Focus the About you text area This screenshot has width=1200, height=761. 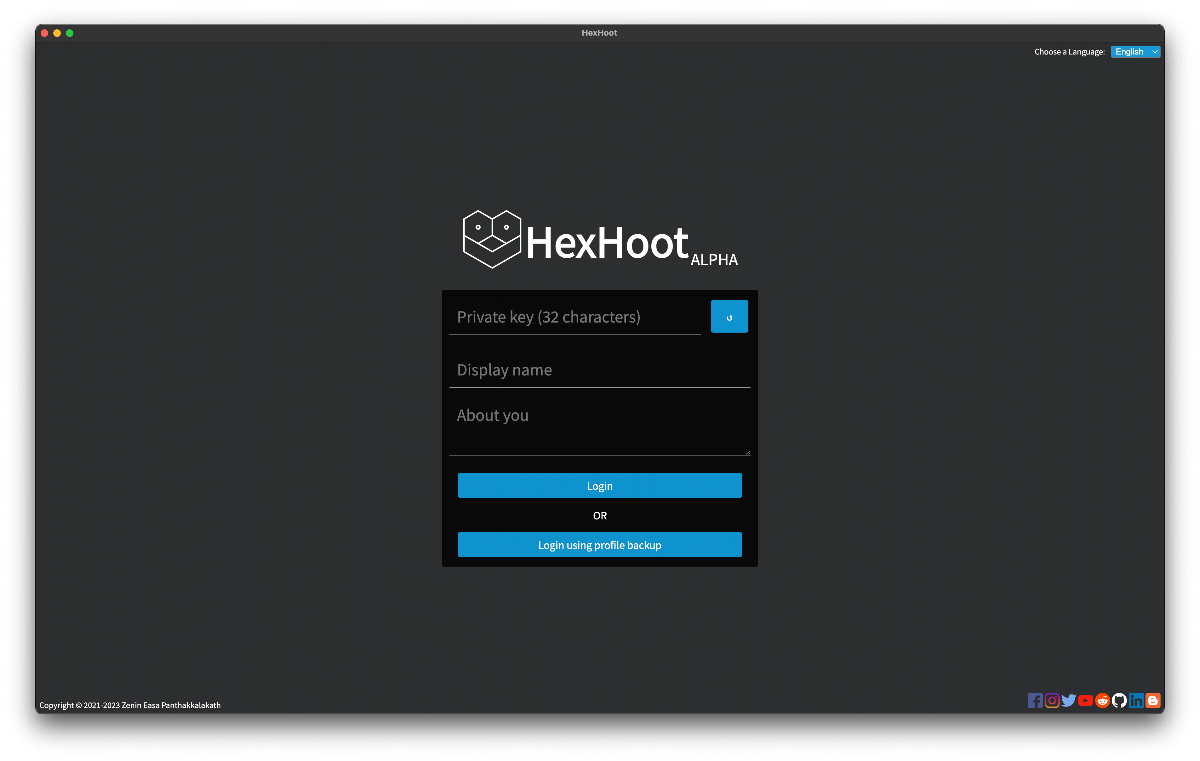click(600, 427)
